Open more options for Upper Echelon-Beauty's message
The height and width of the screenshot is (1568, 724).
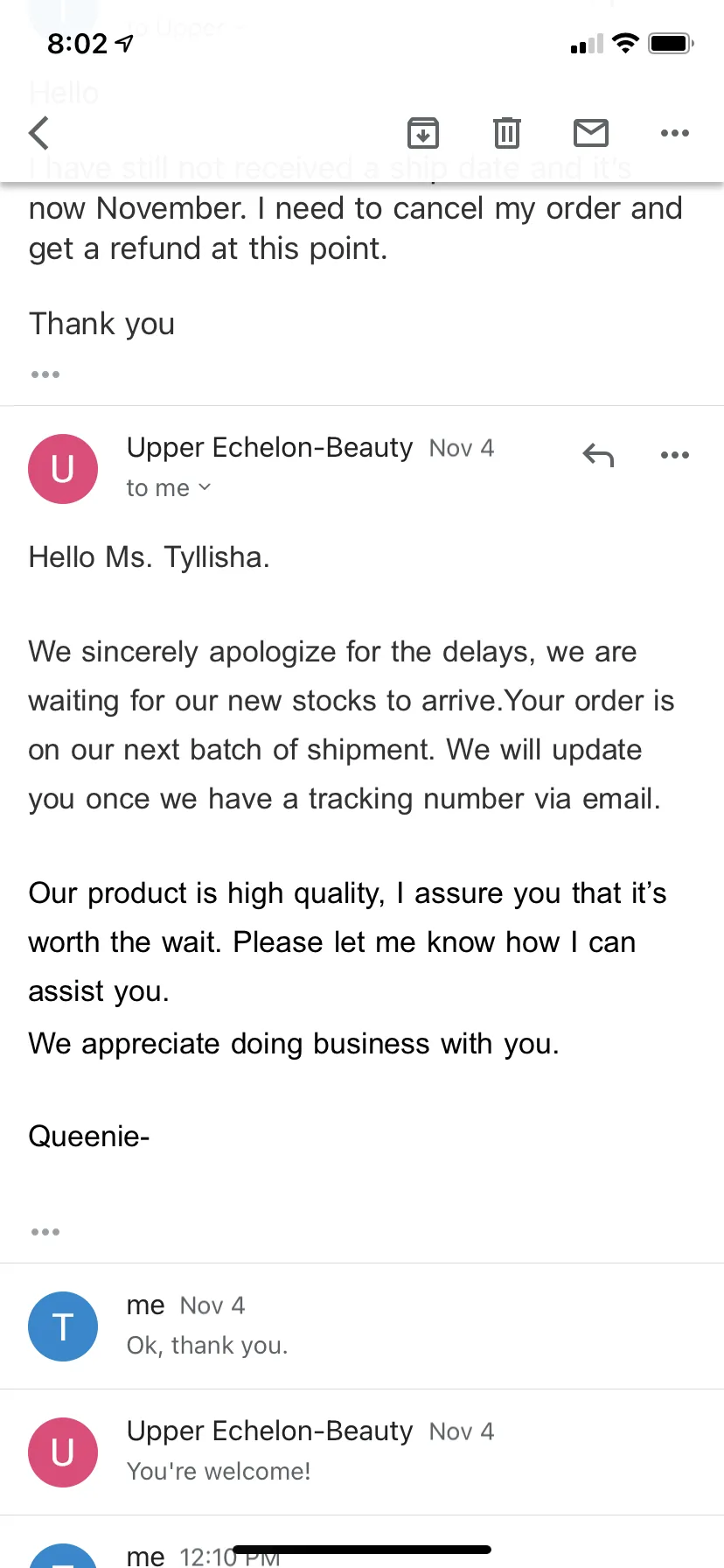click(675, 455)
